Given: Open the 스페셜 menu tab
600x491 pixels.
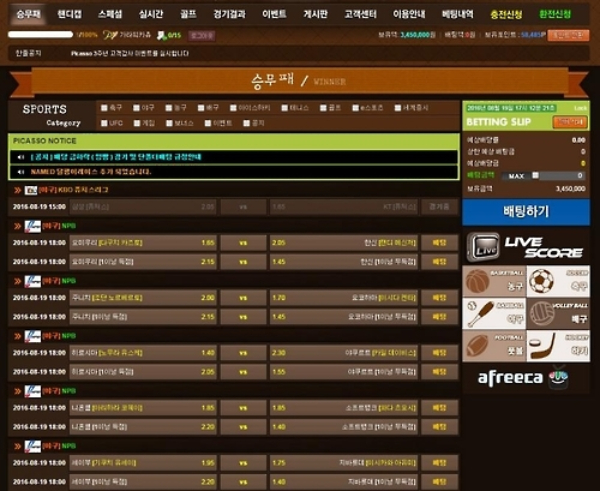Looking at the screenshot, I should 110,14.
